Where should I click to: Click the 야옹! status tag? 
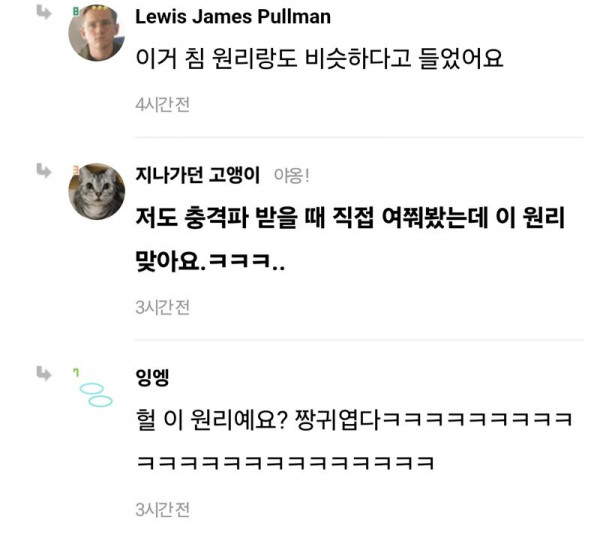point(291,176)
